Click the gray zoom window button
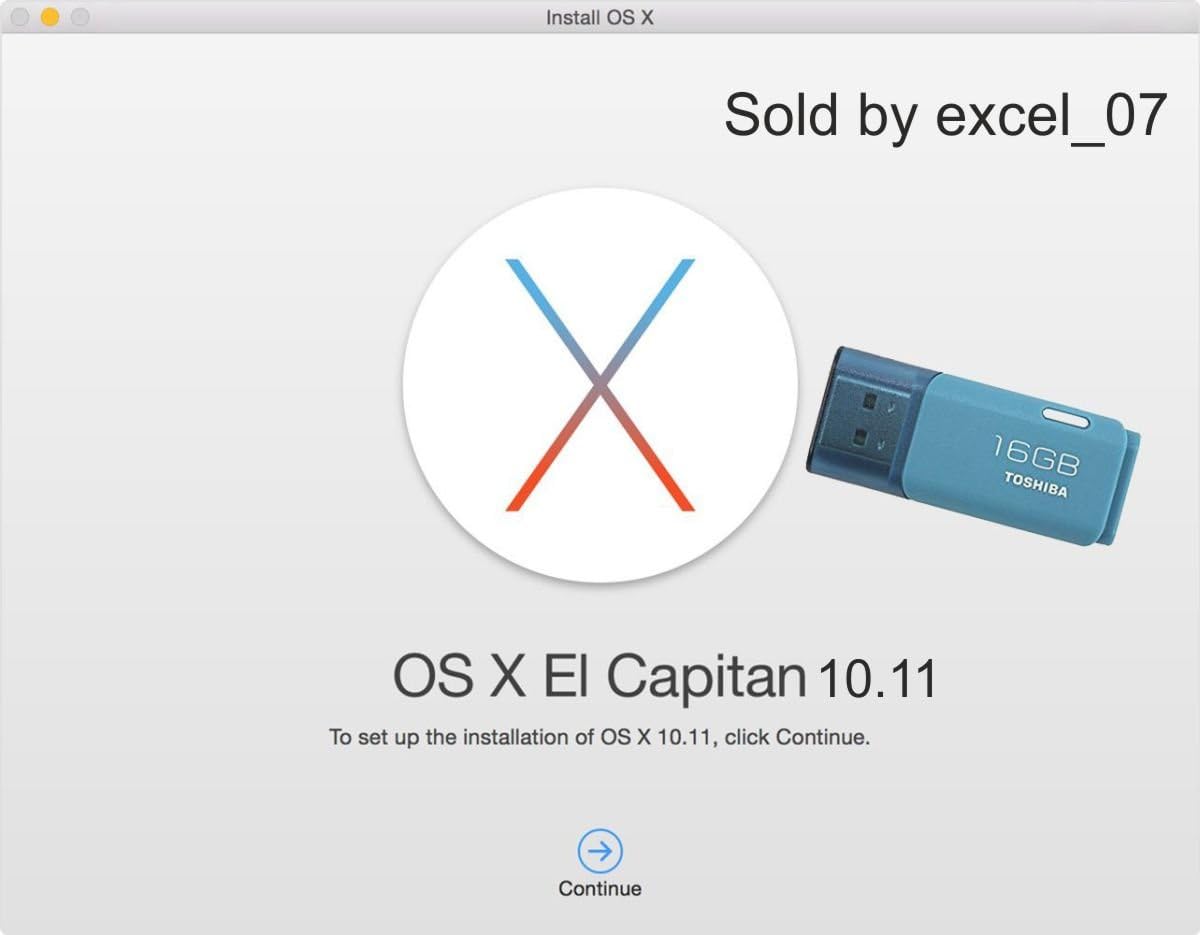Image resolution: width=1200 pixels, height=935 pixels. coord(79,17)
